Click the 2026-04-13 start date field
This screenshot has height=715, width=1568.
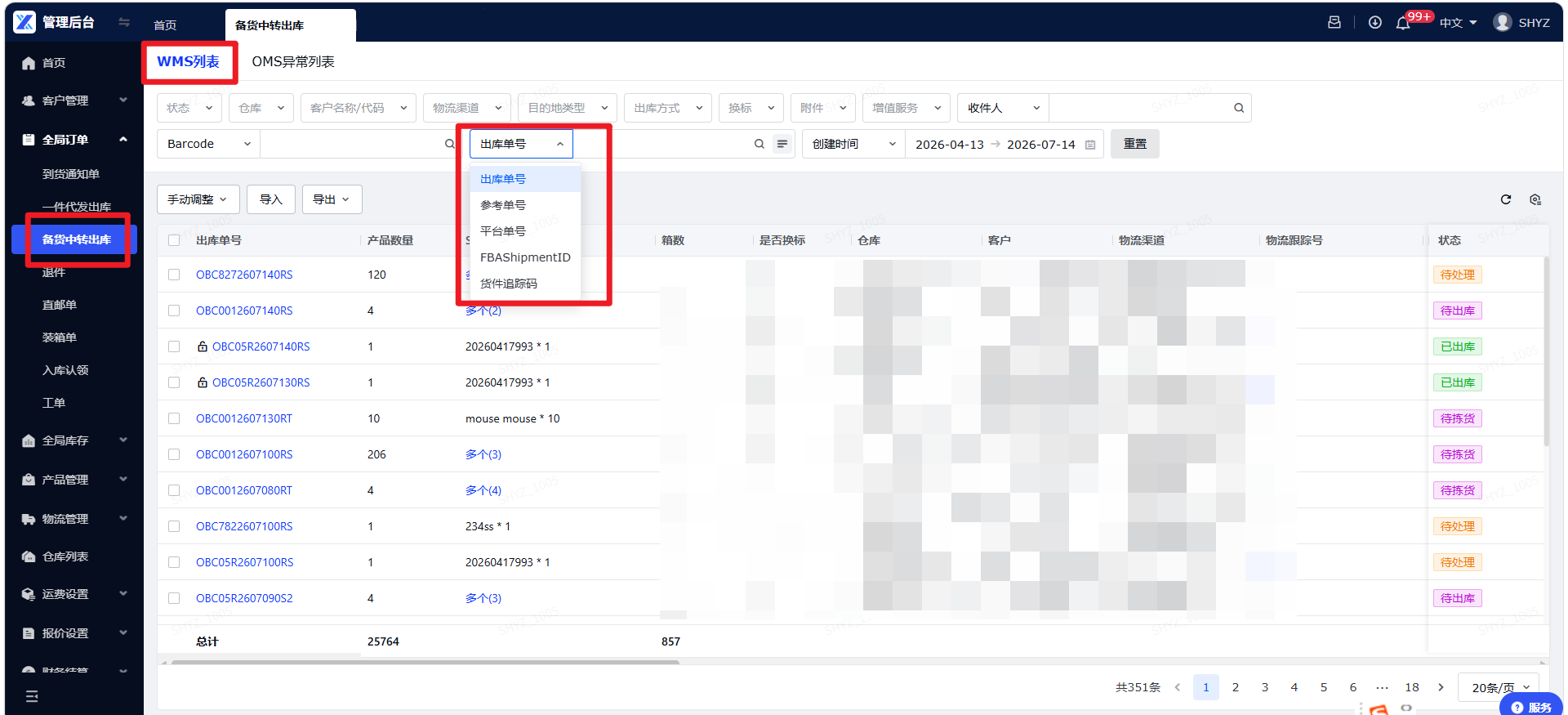click(x=950, y=145)
